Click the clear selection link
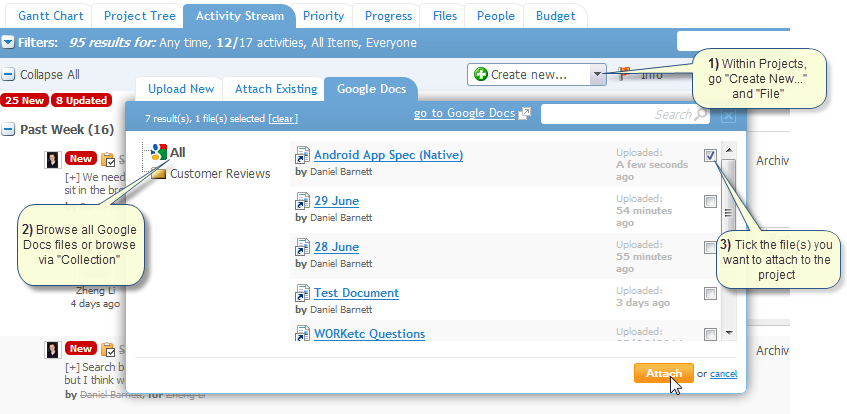The image size is (847, 414). (281, 119)
